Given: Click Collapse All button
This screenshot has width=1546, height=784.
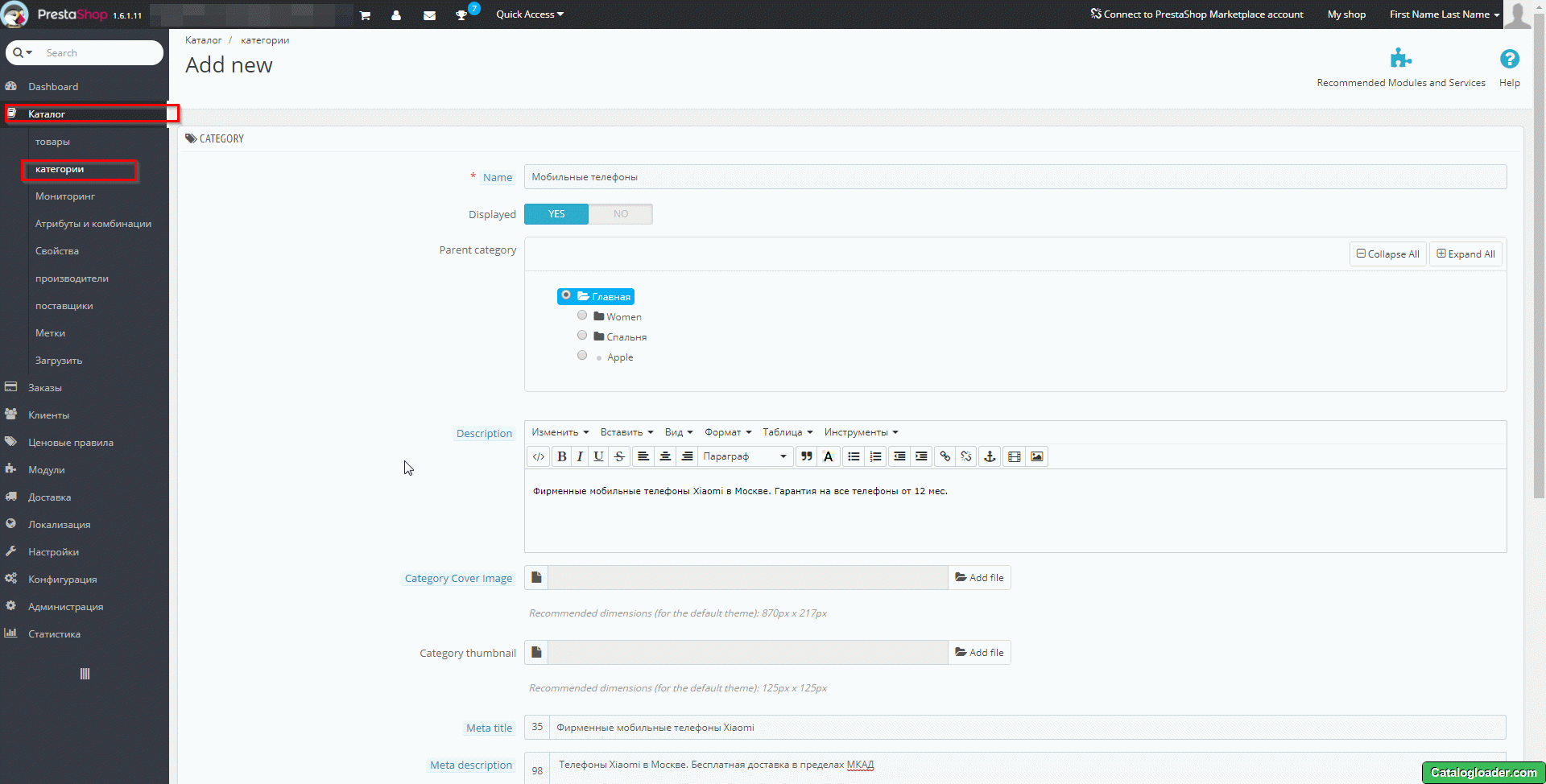Looking at the screenshot, I should click(x=1388, y=254).
